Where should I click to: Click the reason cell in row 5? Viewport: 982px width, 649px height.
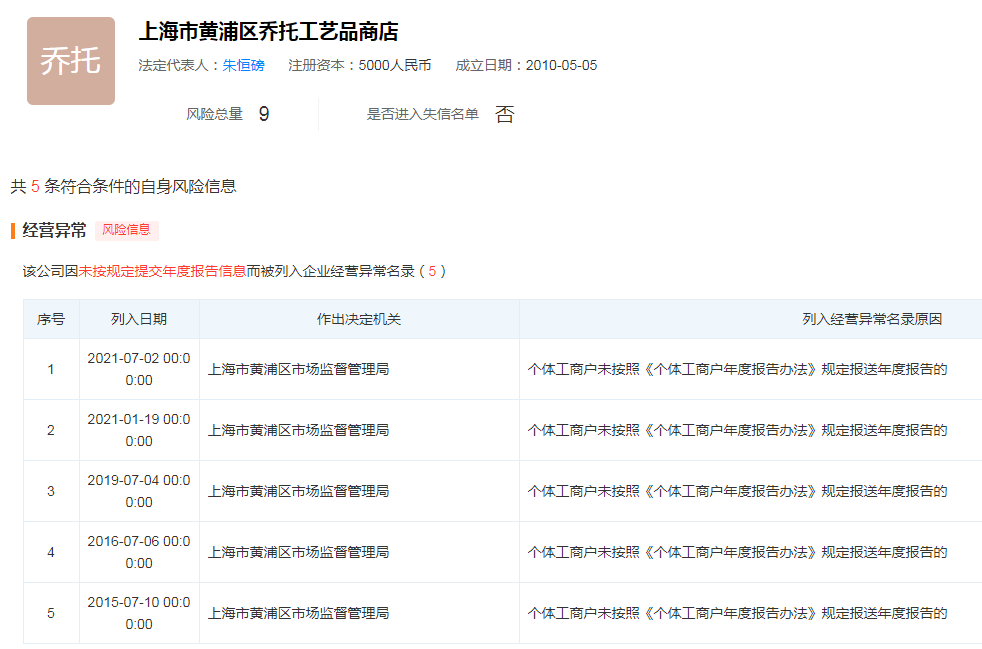(750, 613)
